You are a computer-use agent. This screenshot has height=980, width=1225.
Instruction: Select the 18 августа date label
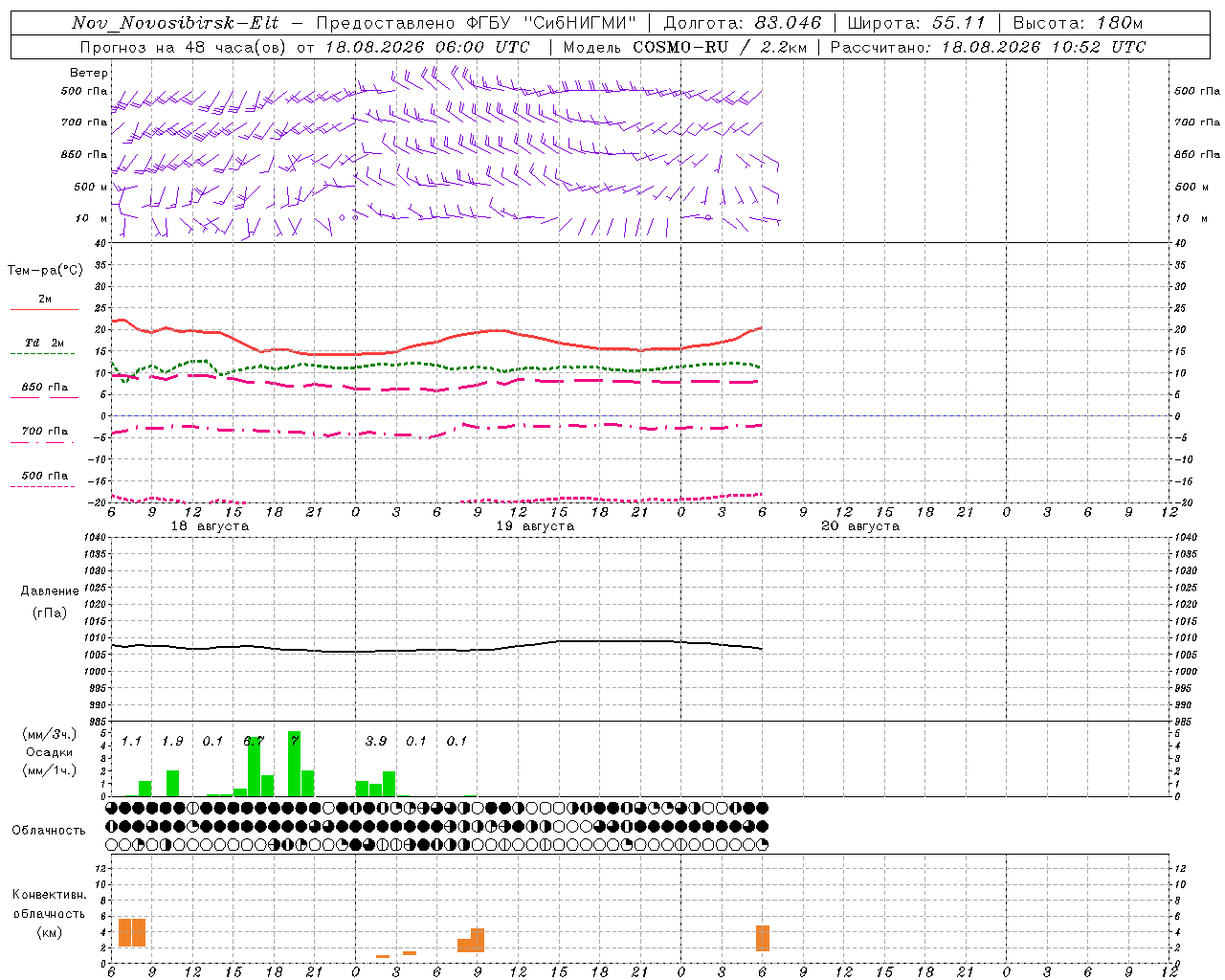[x=210, y=526]
